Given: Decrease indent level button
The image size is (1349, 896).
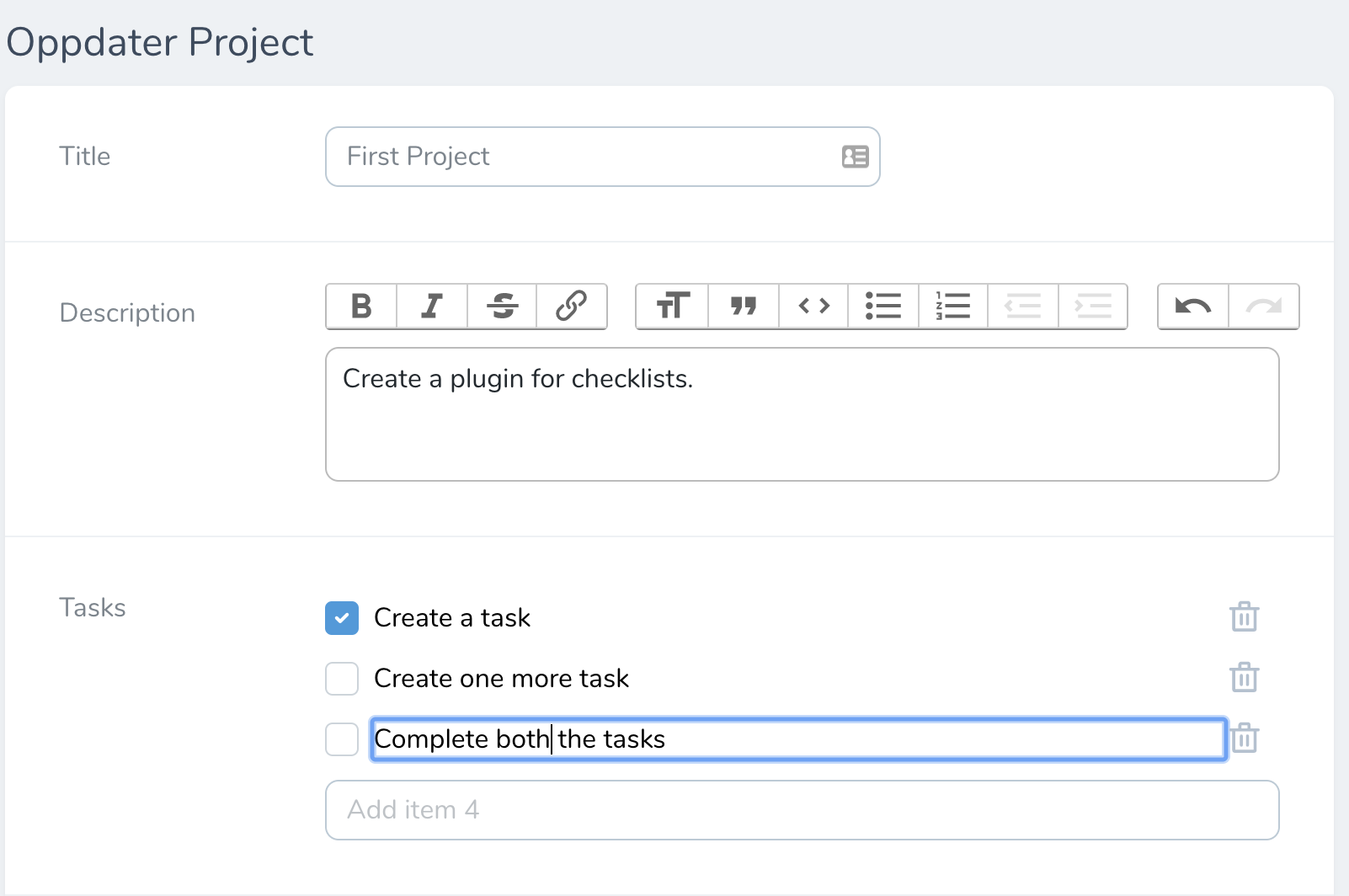Looking at the screenshot, I should pyautogui.click(x=1023, y=307).
